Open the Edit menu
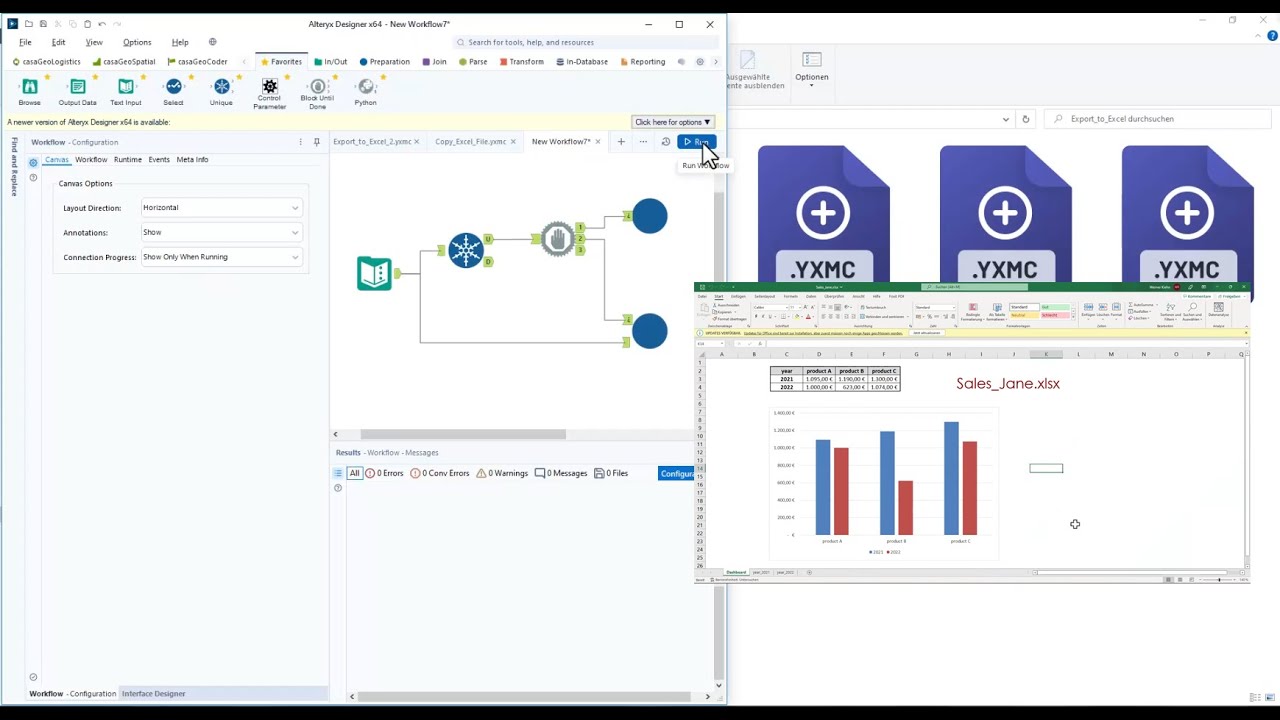Image resolution: width=1280 pixels, height=720 pixels. click(58, 42)
